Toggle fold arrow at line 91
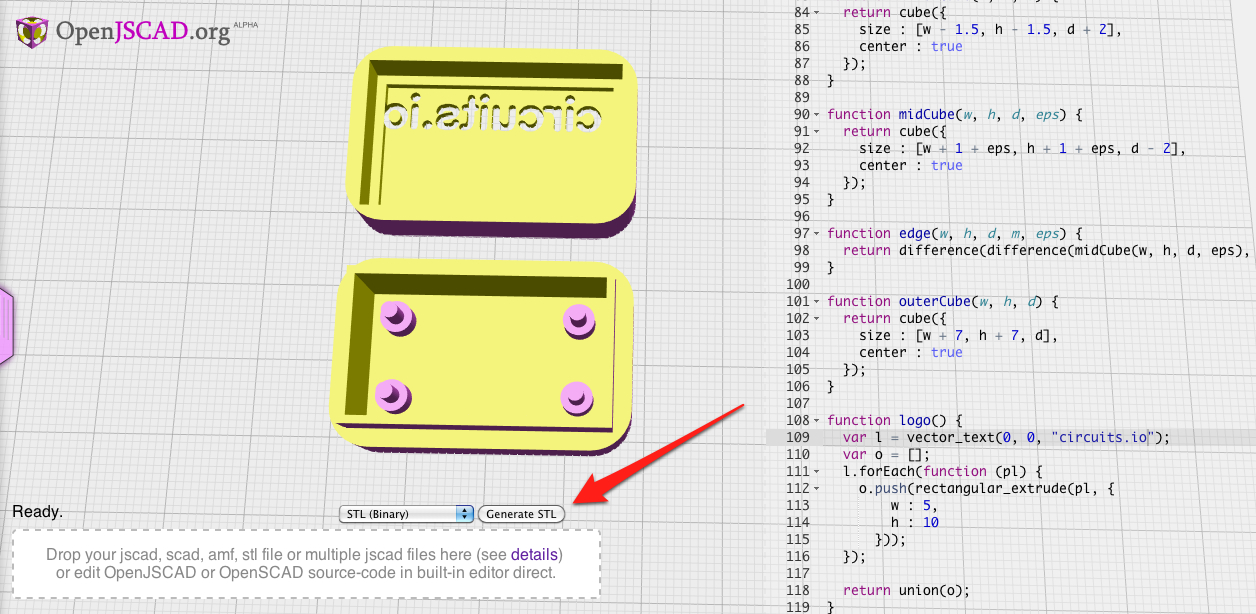 (817, 131)
